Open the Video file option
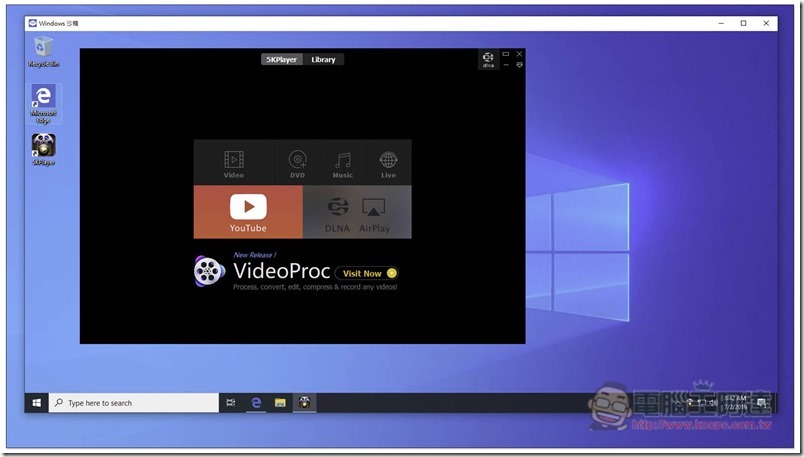Viewport: 804px width, 457px height. (234, 163)
